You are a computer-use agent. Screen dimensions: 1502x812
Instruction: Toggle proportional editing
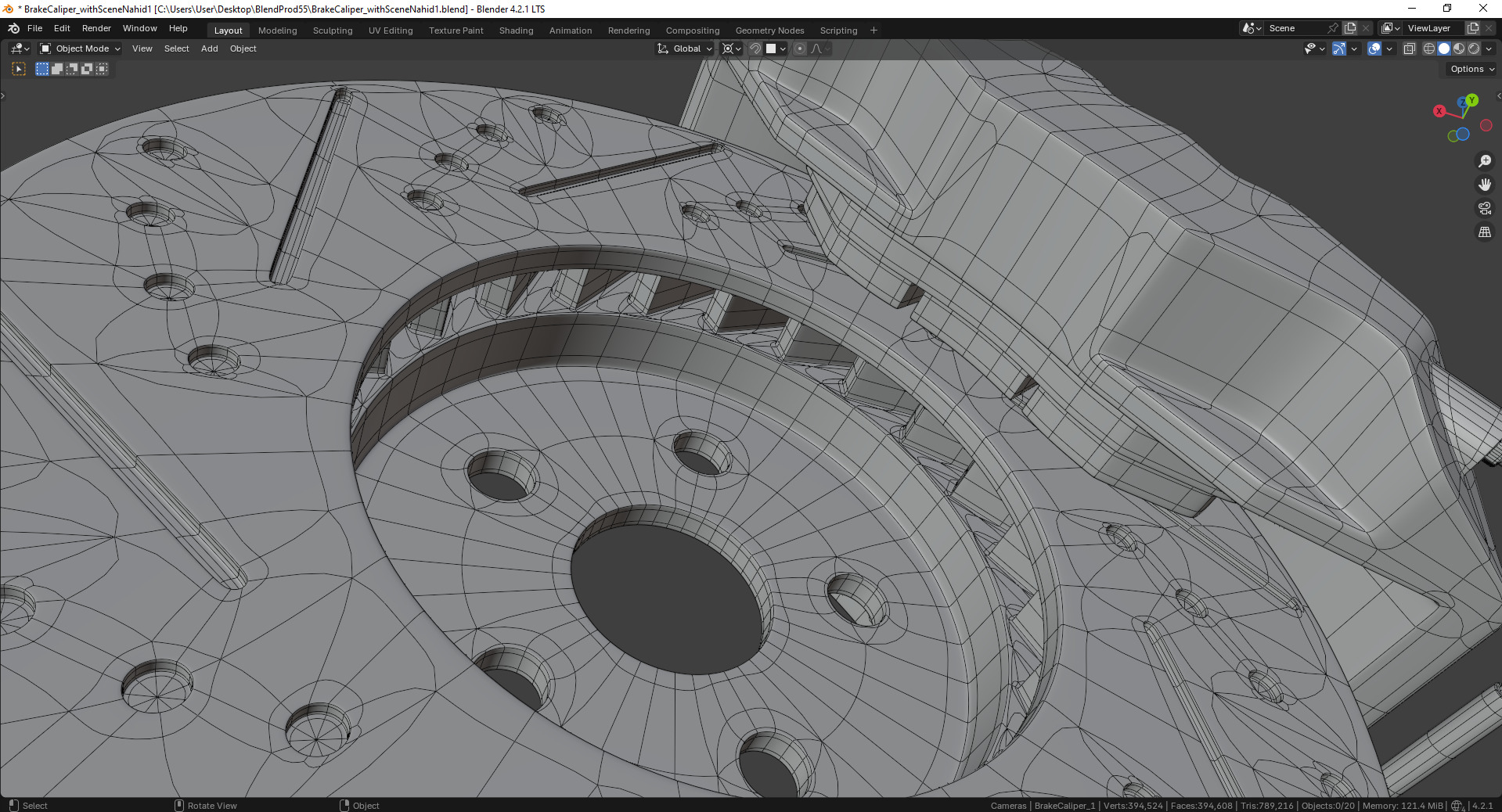tap(799, 49)
